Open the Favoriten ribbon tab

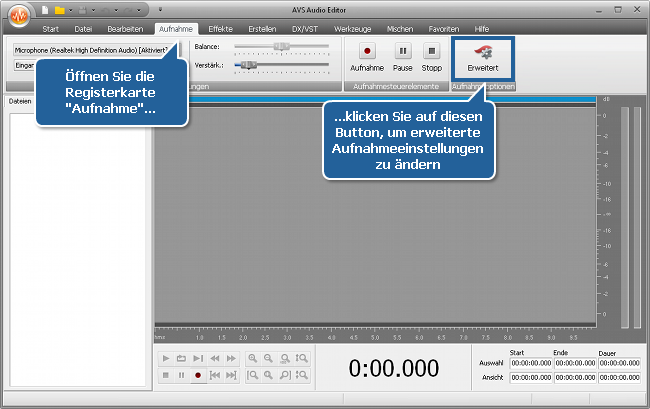(x=444, y=29)
